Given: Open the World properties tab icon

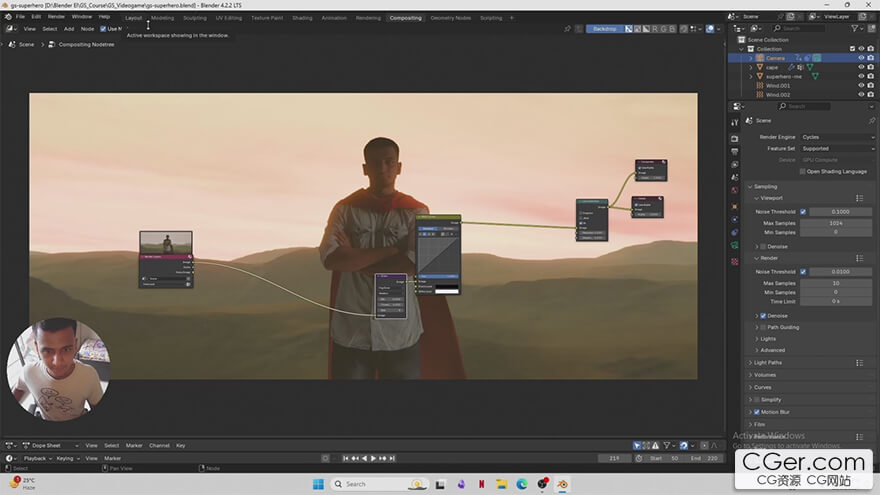Looking at the screenshot, I should coord(735,191).
